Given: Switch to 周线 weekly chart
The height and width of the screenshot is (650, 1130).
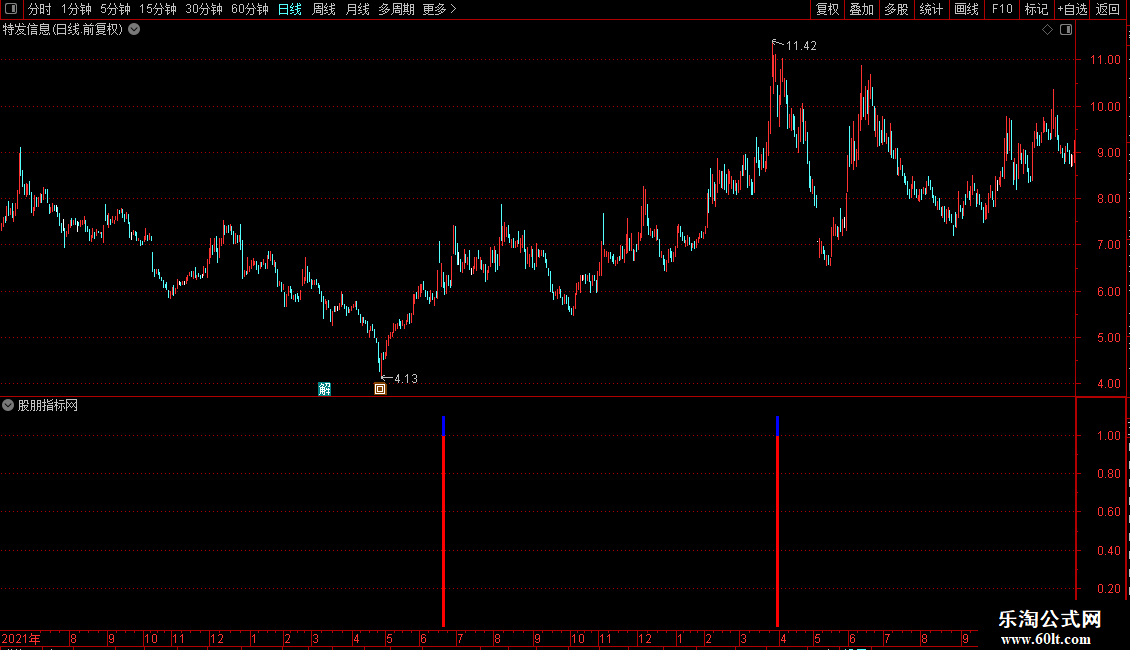Looking at the screenshot, I should (x=324, y=9).
